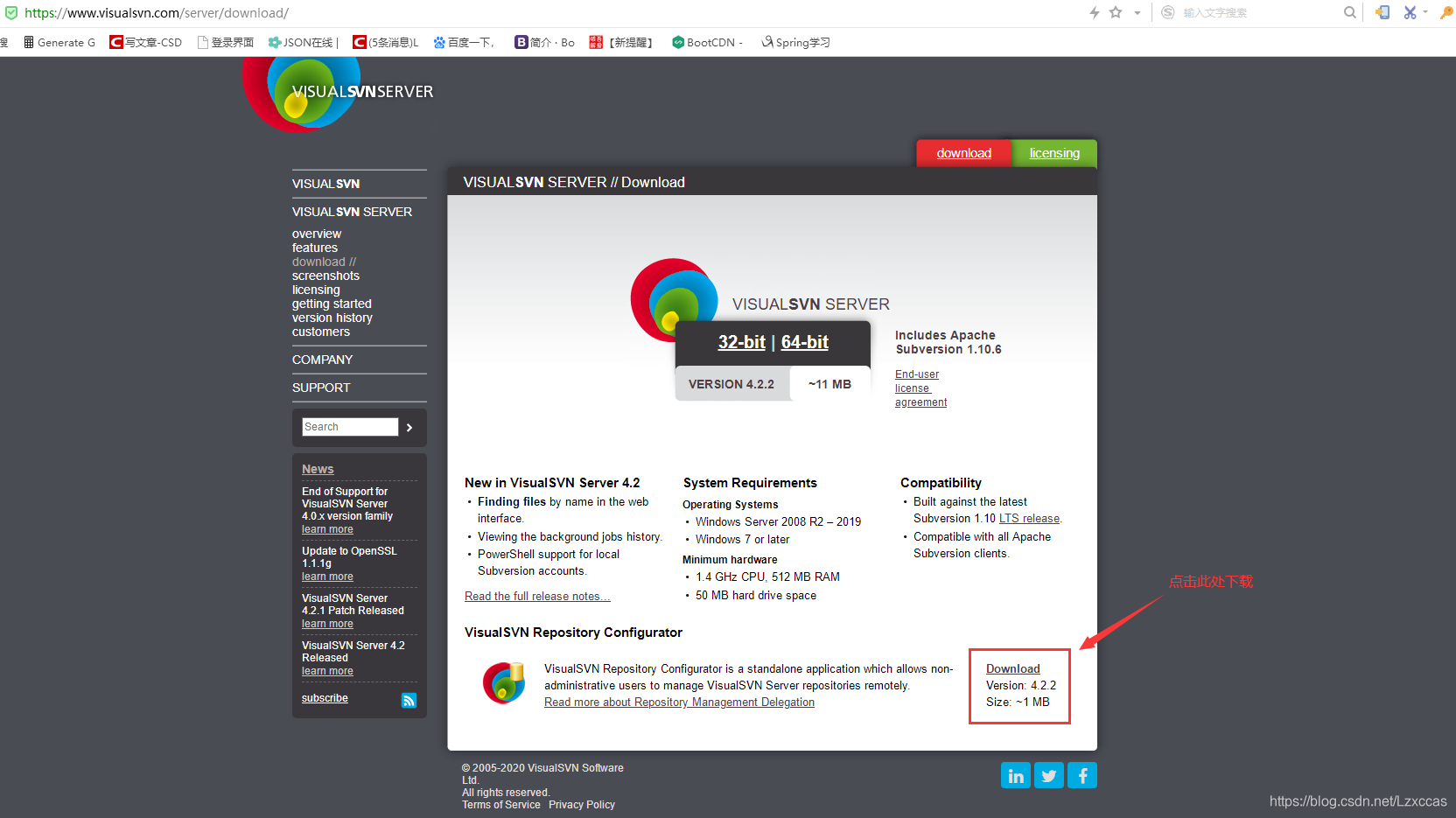
Task: Open Terms of Service in footer
Action: point(501,805)
